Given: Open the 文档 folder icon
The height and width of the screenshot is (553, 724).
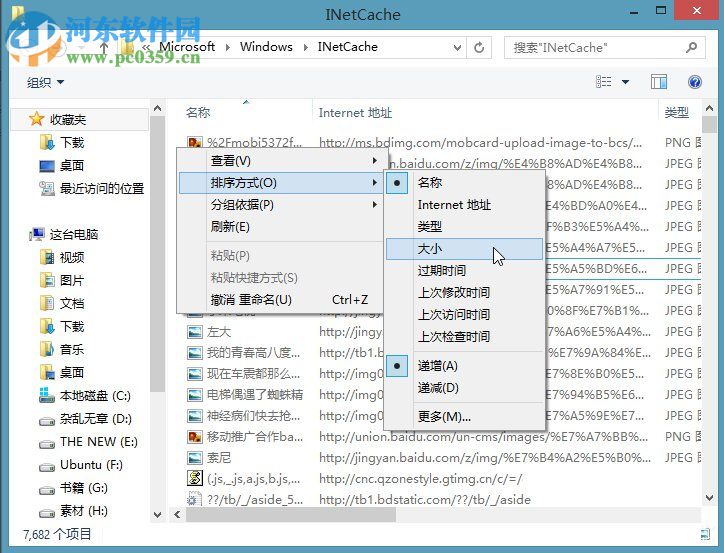Looking at the screenshot, I should pos(47,303).
